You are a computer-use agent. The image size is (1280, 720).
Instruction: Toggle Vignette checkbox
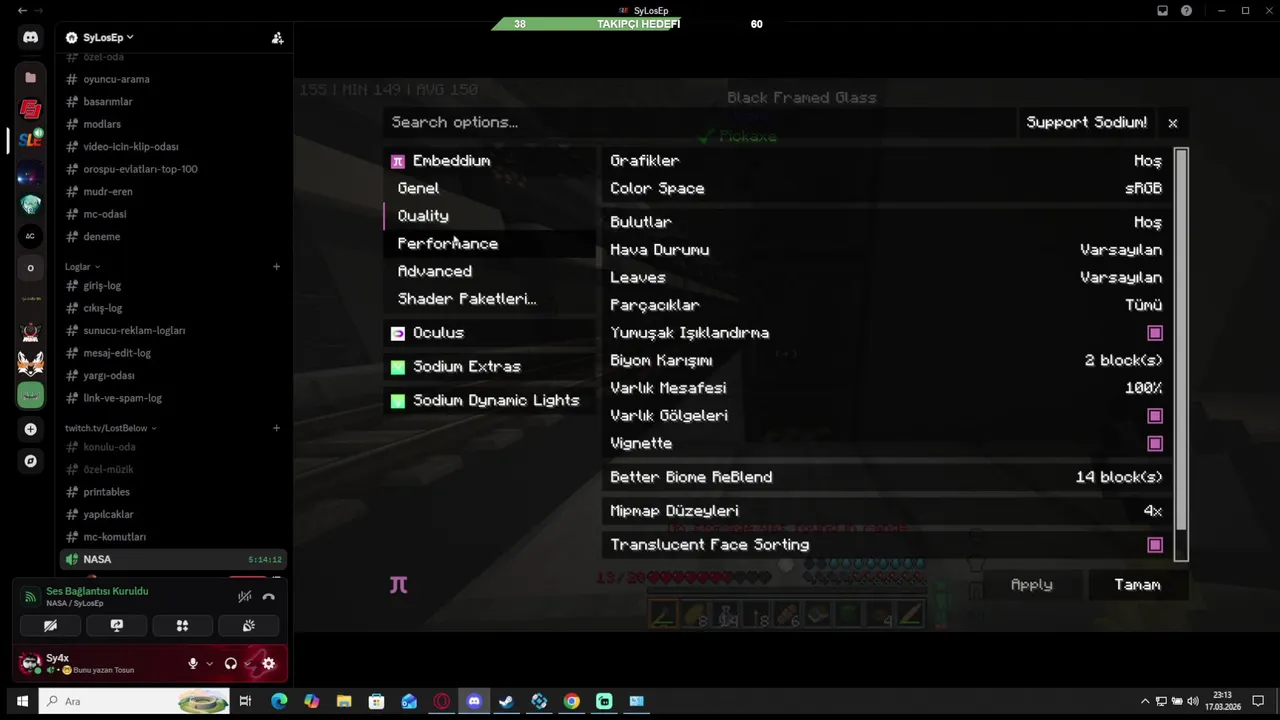pos(1155,444)
